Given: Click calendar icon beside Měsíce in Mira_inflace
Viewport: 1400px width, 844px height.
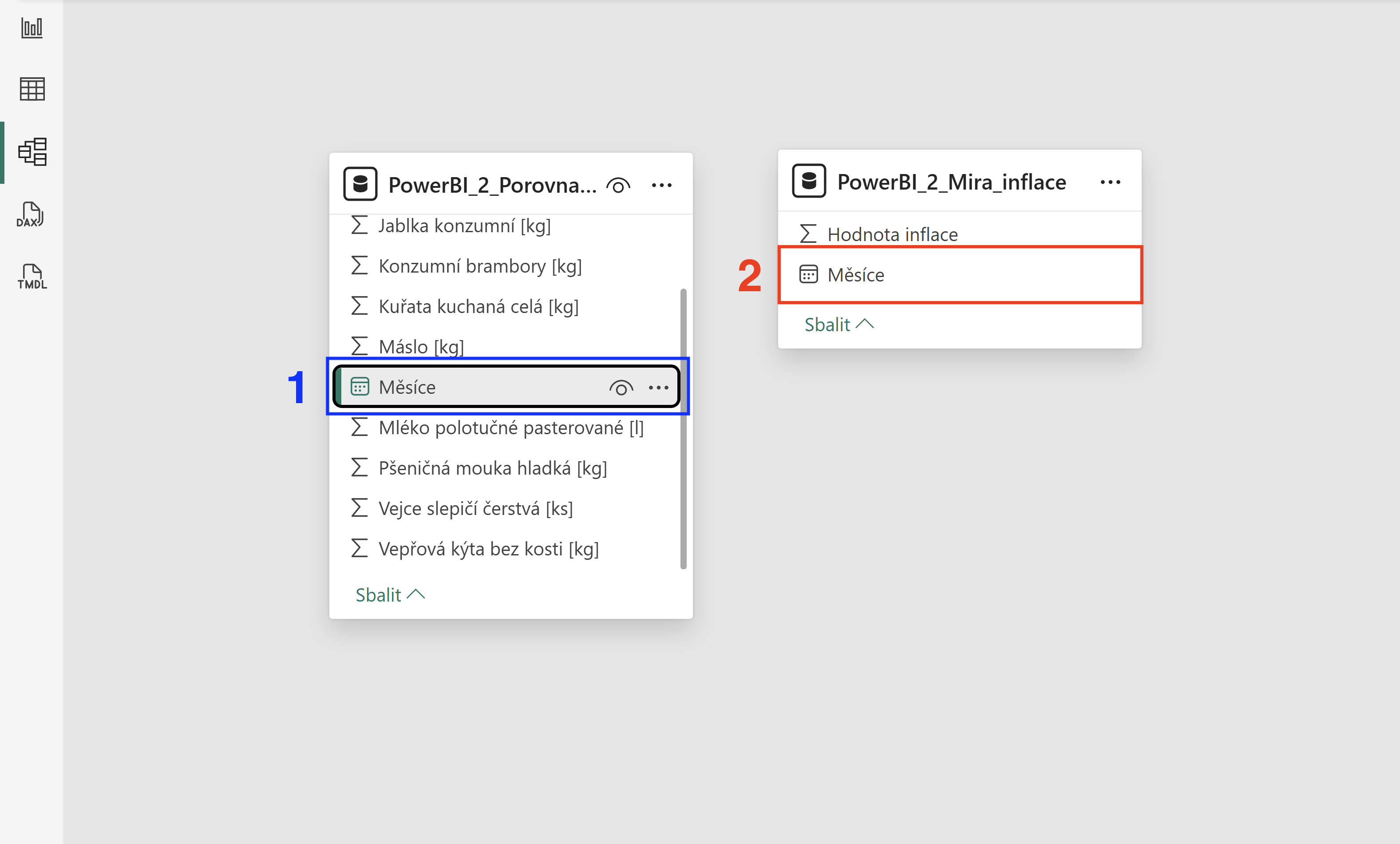Looking at the screenshot, I should click(808, 274).
